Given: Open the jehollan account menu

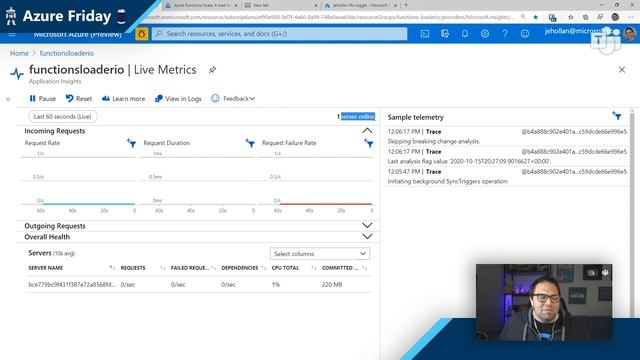Looking at the screenshot, I should 590,32.
